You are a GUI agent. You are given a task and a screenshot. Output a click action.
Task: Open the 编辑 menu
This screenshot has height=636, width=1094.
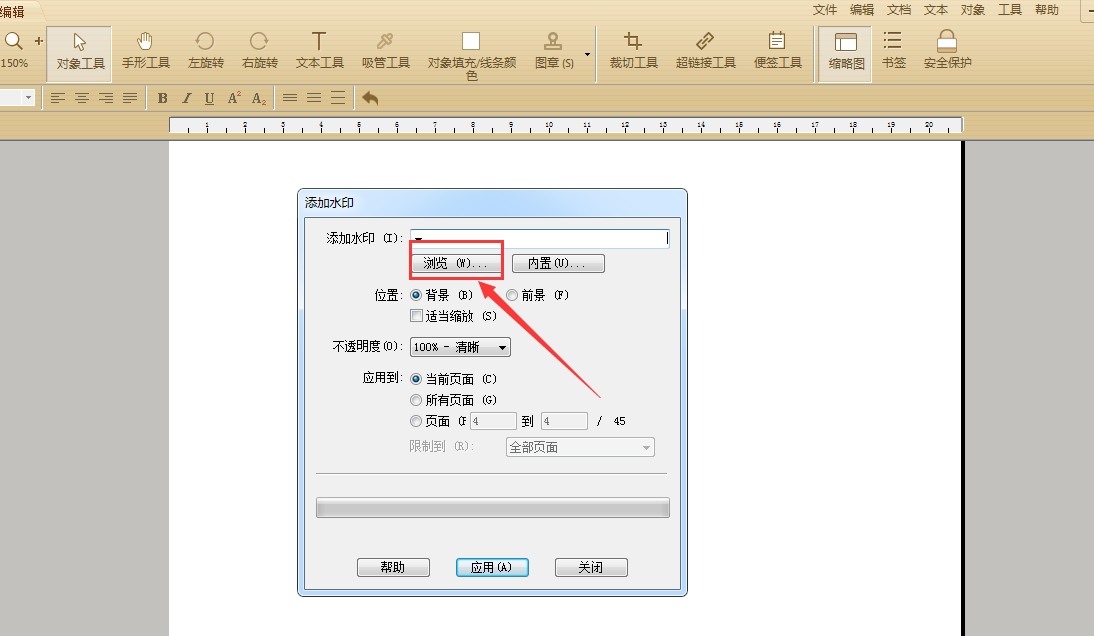[862, 10]
